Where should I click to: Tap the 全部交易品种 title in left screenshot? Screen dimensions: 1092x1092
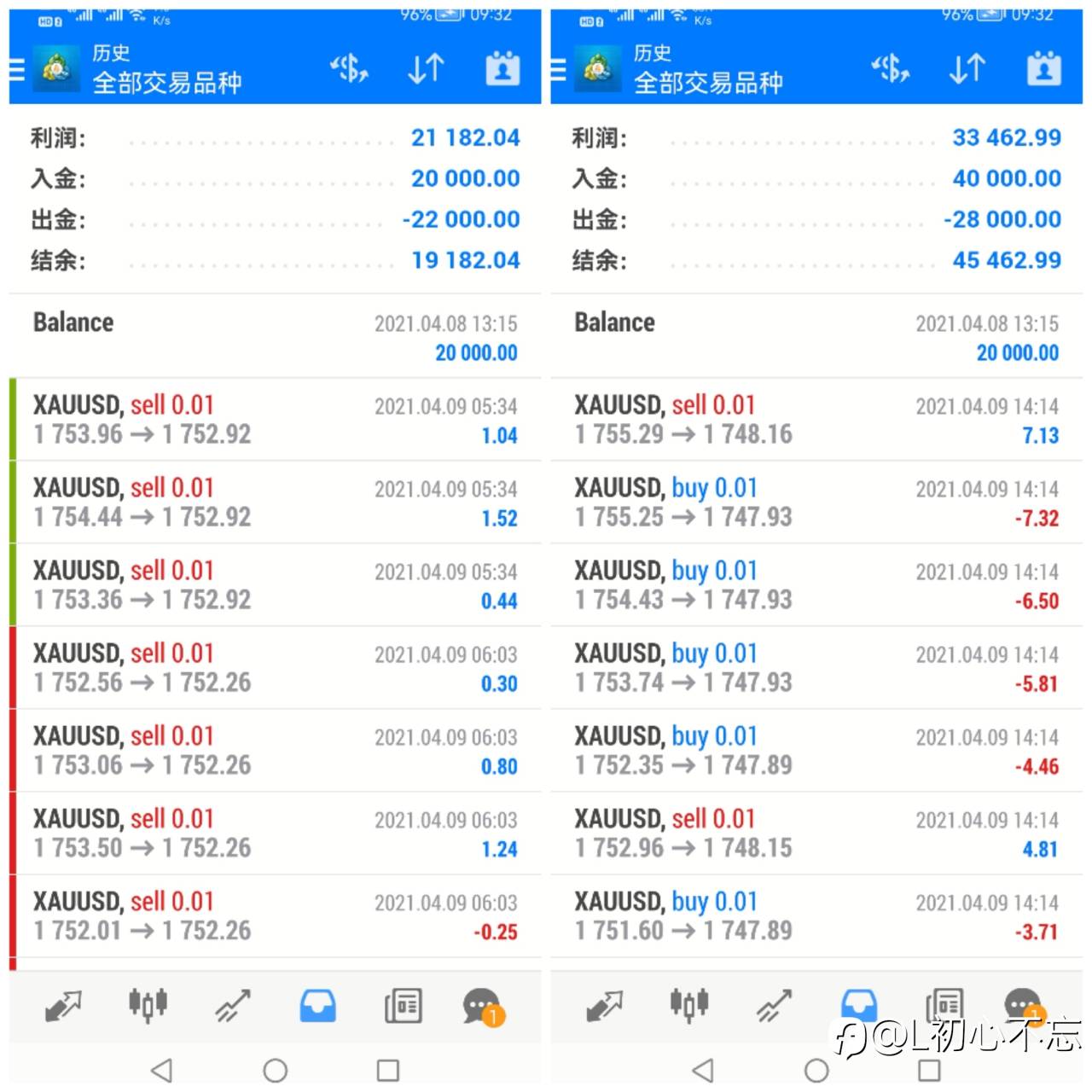(167, 83)
